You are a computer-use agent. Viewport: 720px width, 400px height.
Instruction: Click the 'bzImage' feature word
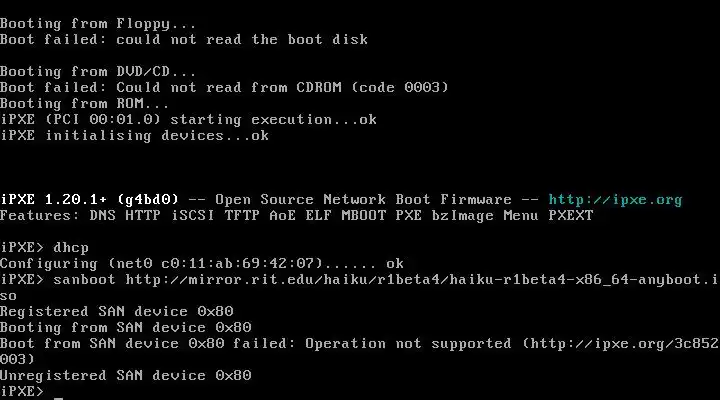coord(462,216)
